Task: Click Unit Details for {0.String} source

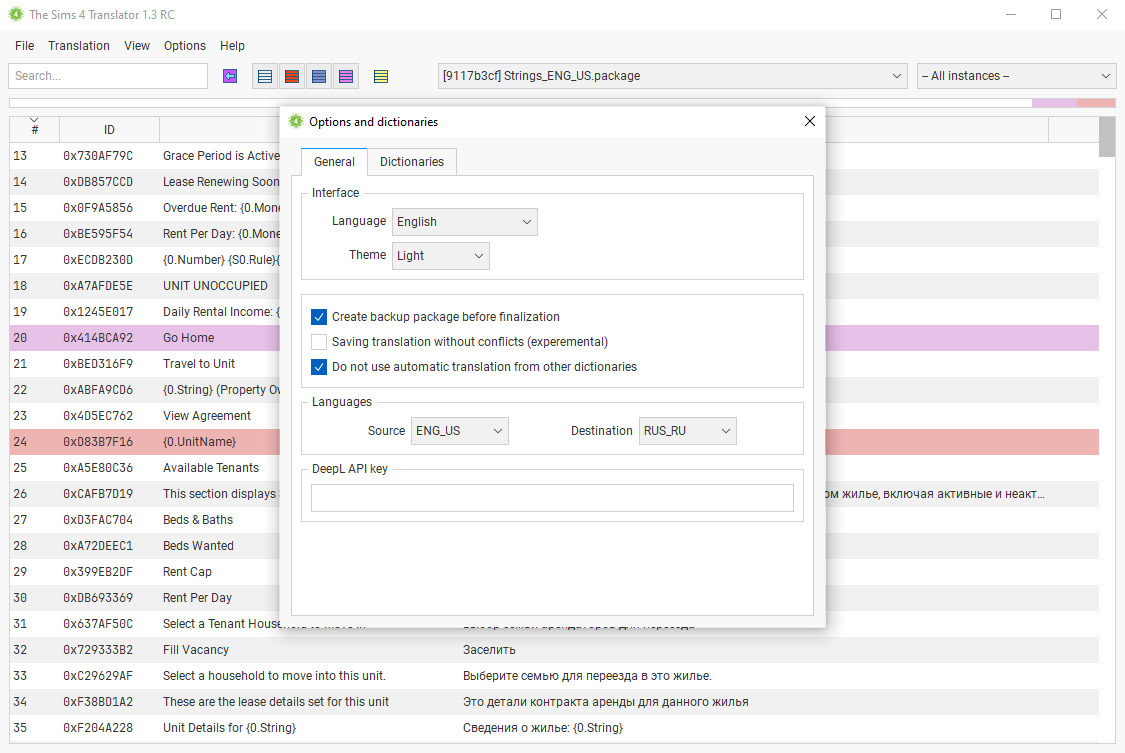Action: 229,727
